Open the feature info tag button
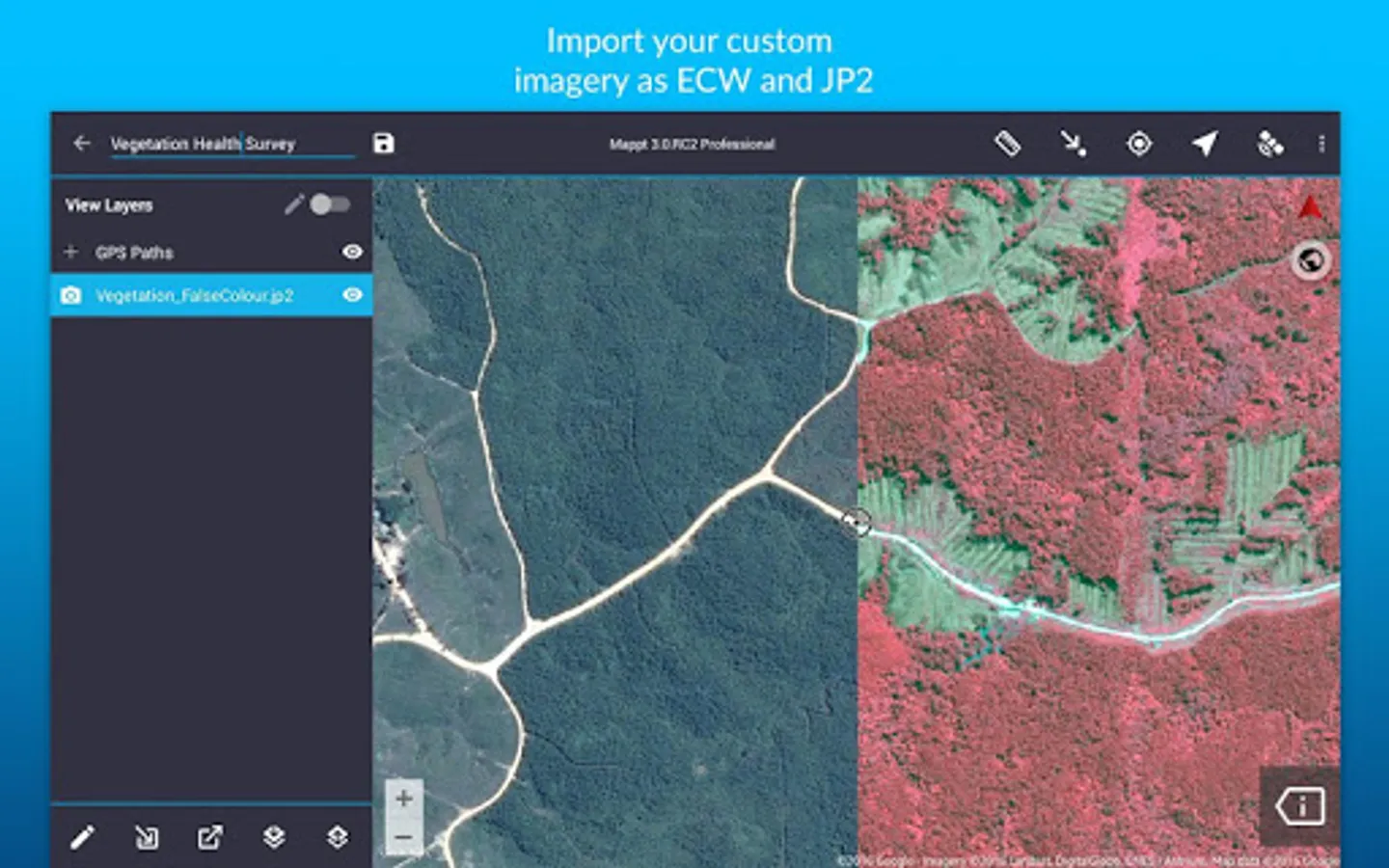 pyautogui.click(x=1300, y=806)
